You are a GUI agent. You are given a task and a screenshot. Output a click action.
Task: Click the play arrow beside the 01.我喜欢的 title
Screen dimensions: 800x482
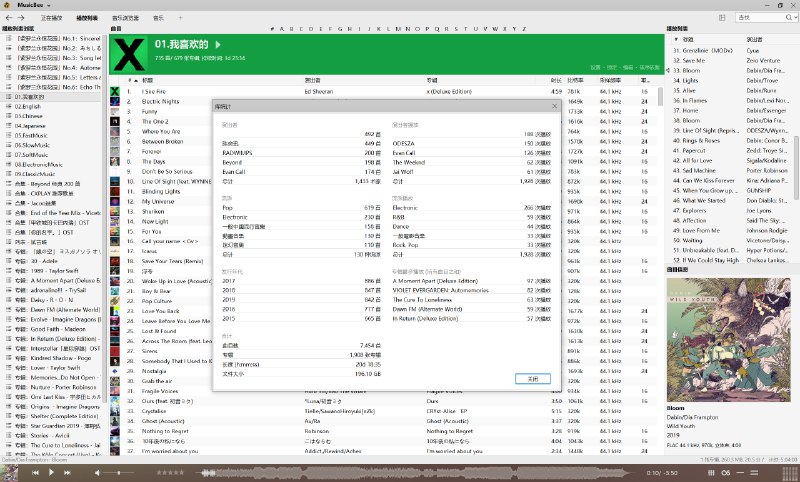[x=218, y=45]
